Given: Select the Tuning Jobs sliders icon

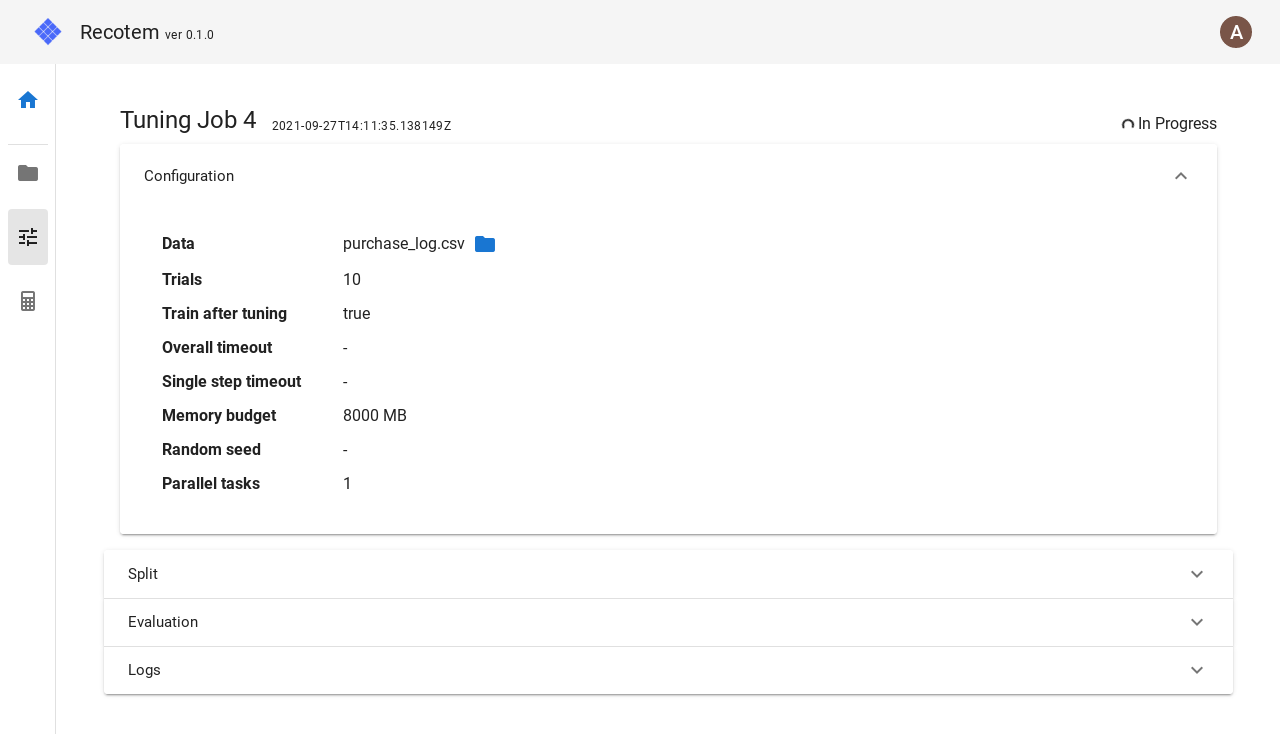Looking at the screenshot, I should 28,237.
